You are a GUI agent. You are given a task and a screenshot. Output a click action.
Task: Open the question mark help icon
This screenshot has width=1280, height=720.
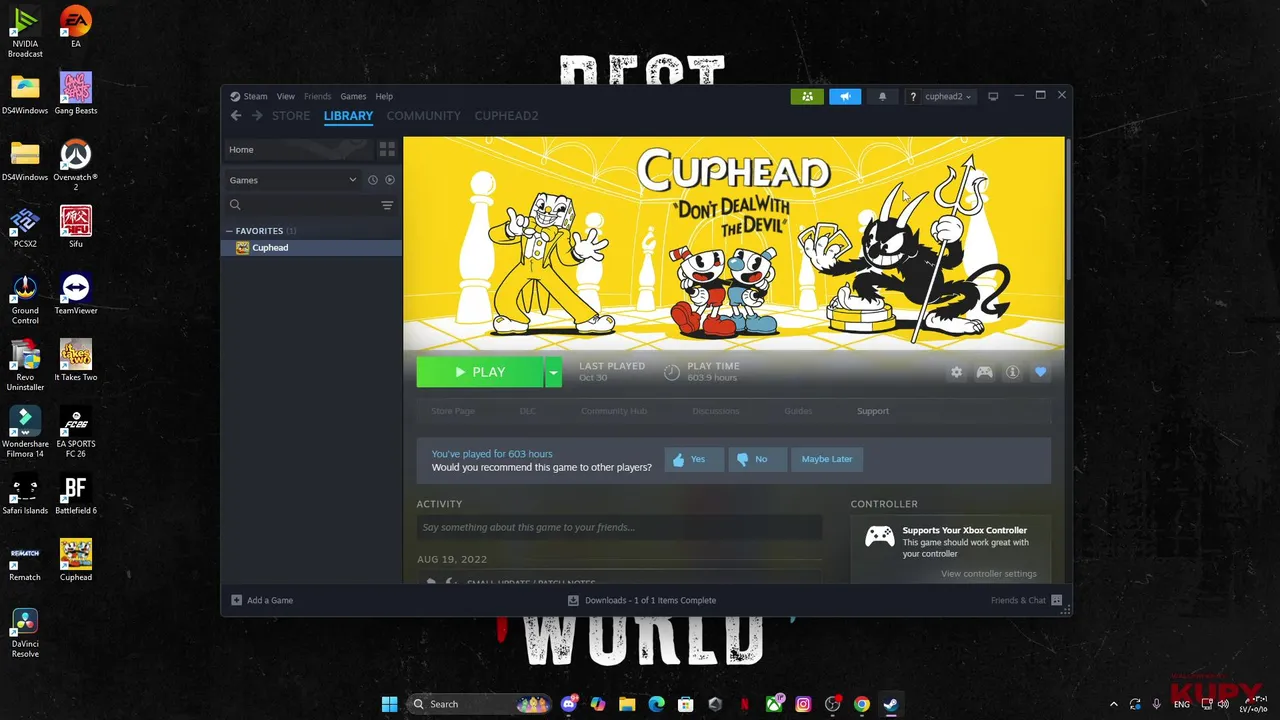click(x=913, y=97)
